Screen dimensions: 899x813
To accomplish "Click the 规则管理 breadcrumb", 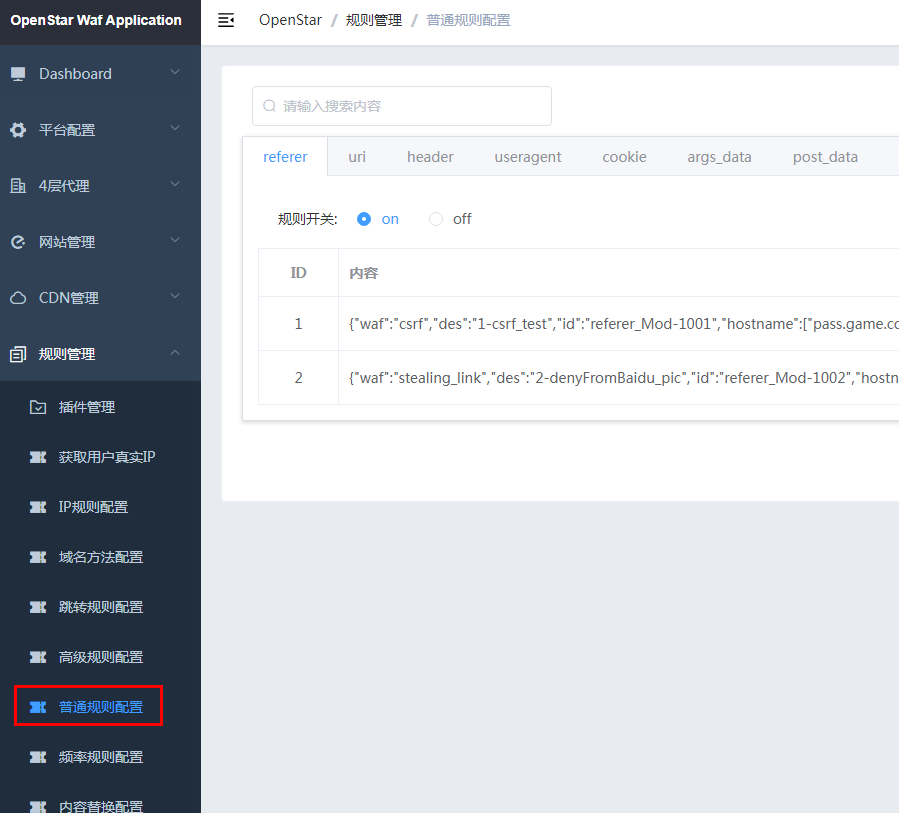I will tap(373, 20).
